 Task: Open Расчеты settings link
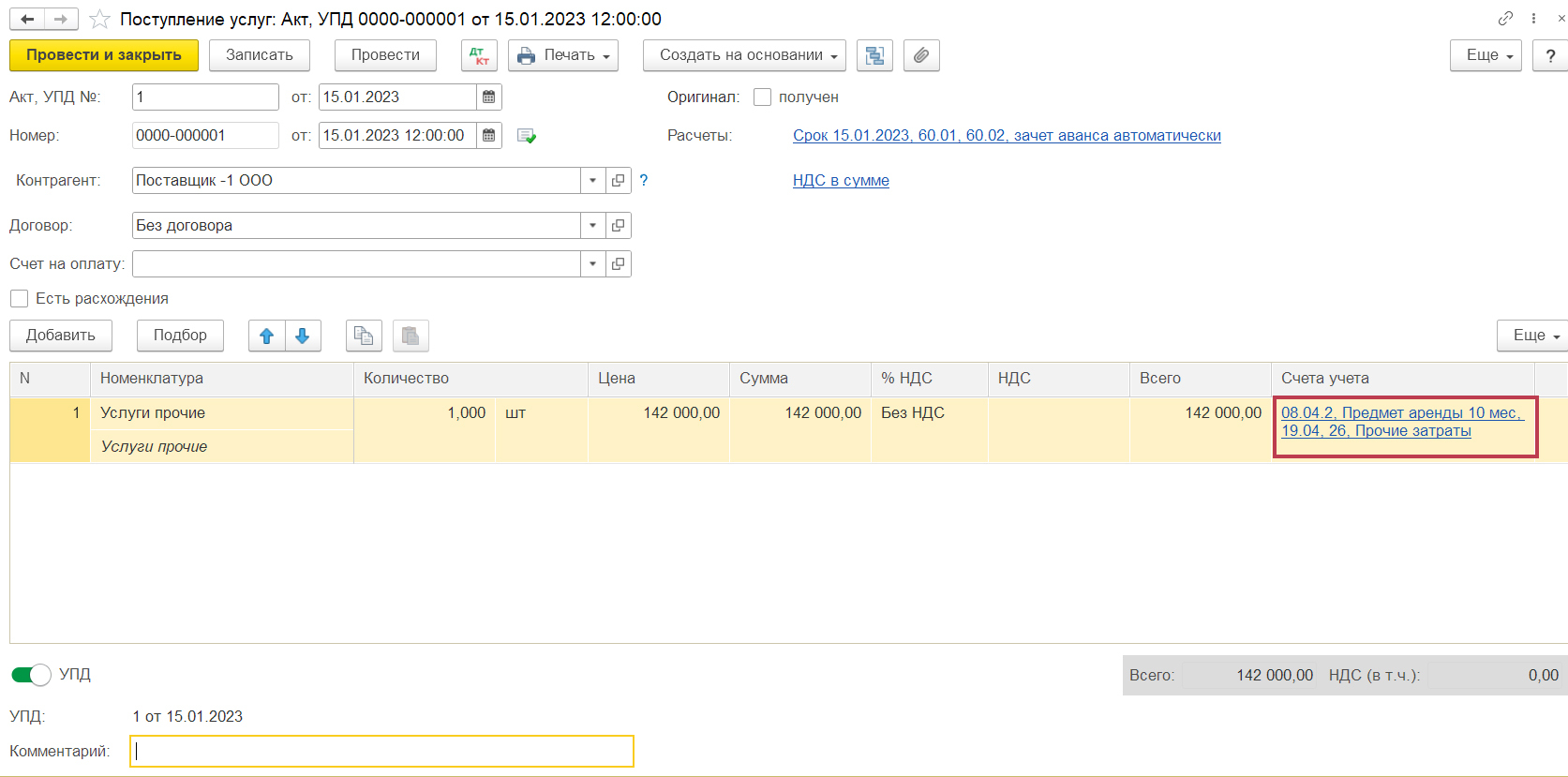pyautogui.click(x=1007, y=135)
